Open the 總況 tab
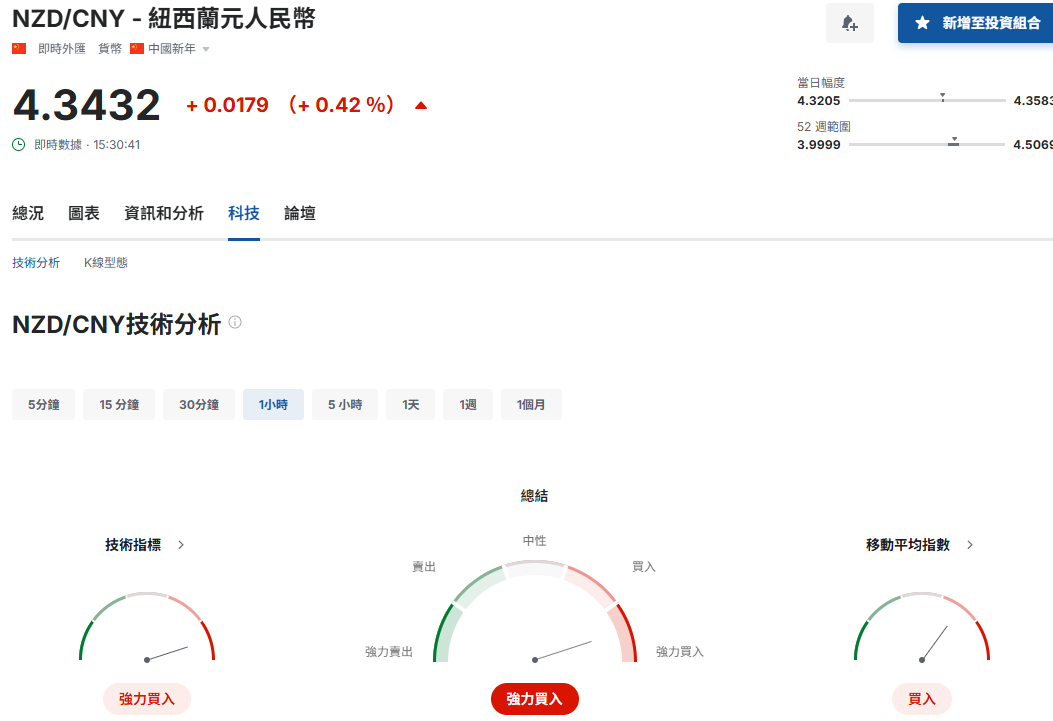1053x721 pixels. click(x=28, y=213)
